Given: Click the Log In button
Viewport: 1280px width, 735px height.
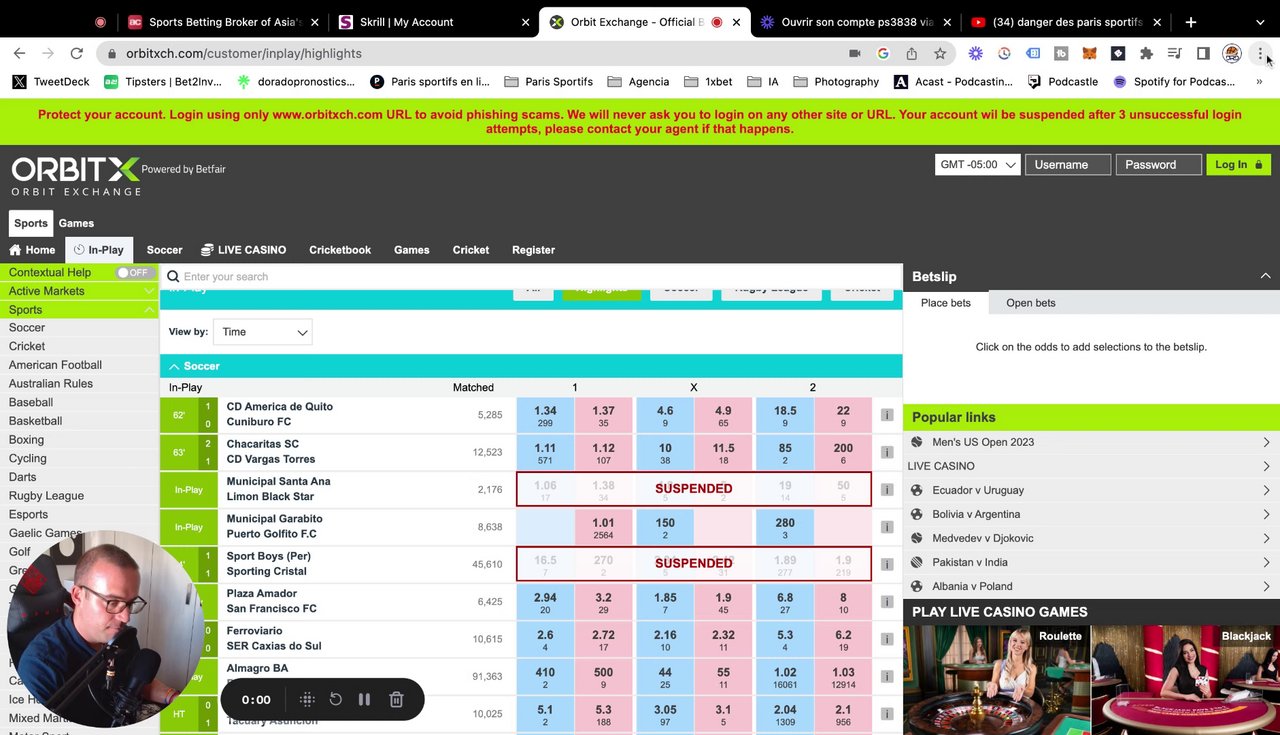Looking at the screenshot, I should pos(1238,165).
